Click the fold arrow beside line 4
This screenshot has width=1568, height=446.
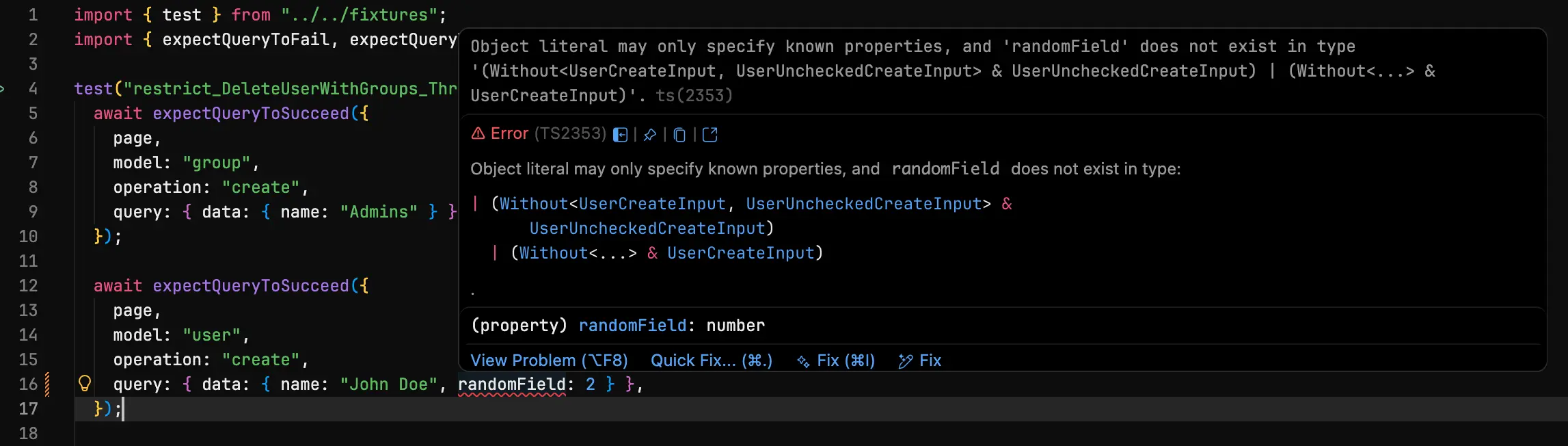click(x=3, y=89)
